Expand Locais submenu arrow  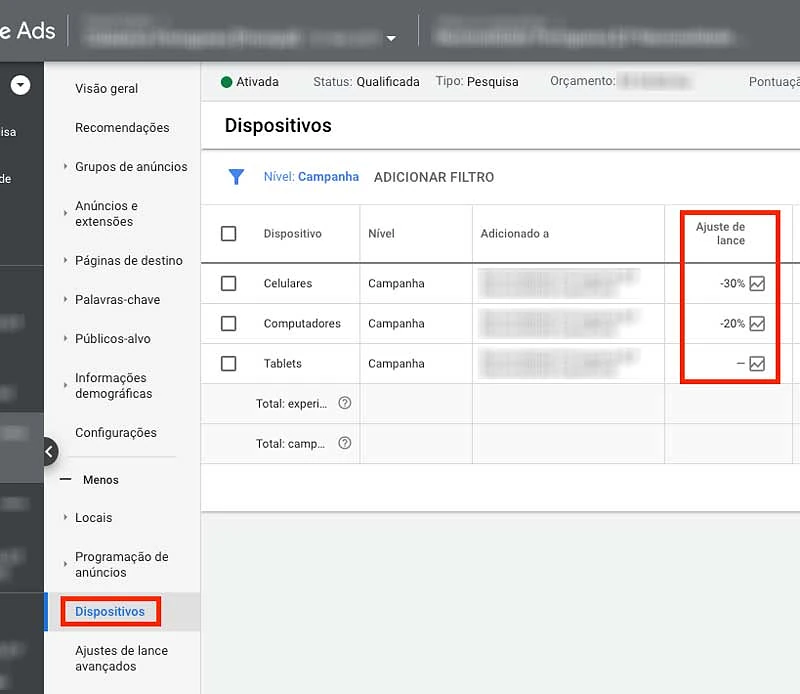65,517
